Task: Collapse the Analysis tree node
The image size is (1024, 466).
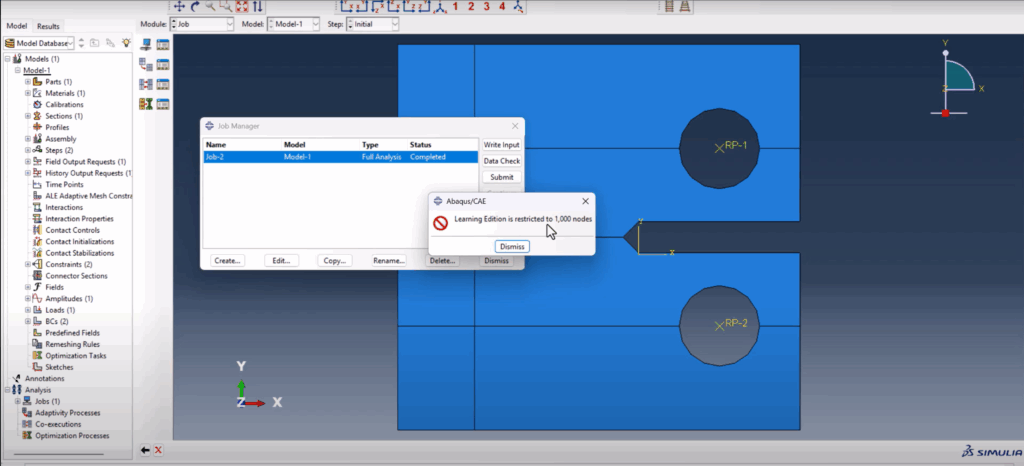Action: tap(7, 390)
